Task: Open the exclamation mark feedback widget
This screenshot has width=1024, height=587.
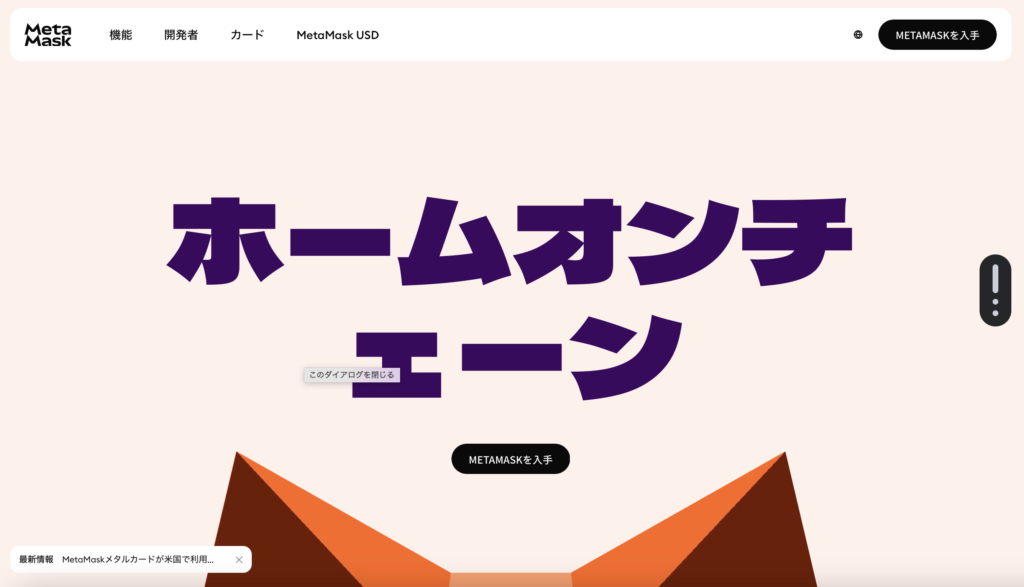Action: click(995, 290)
